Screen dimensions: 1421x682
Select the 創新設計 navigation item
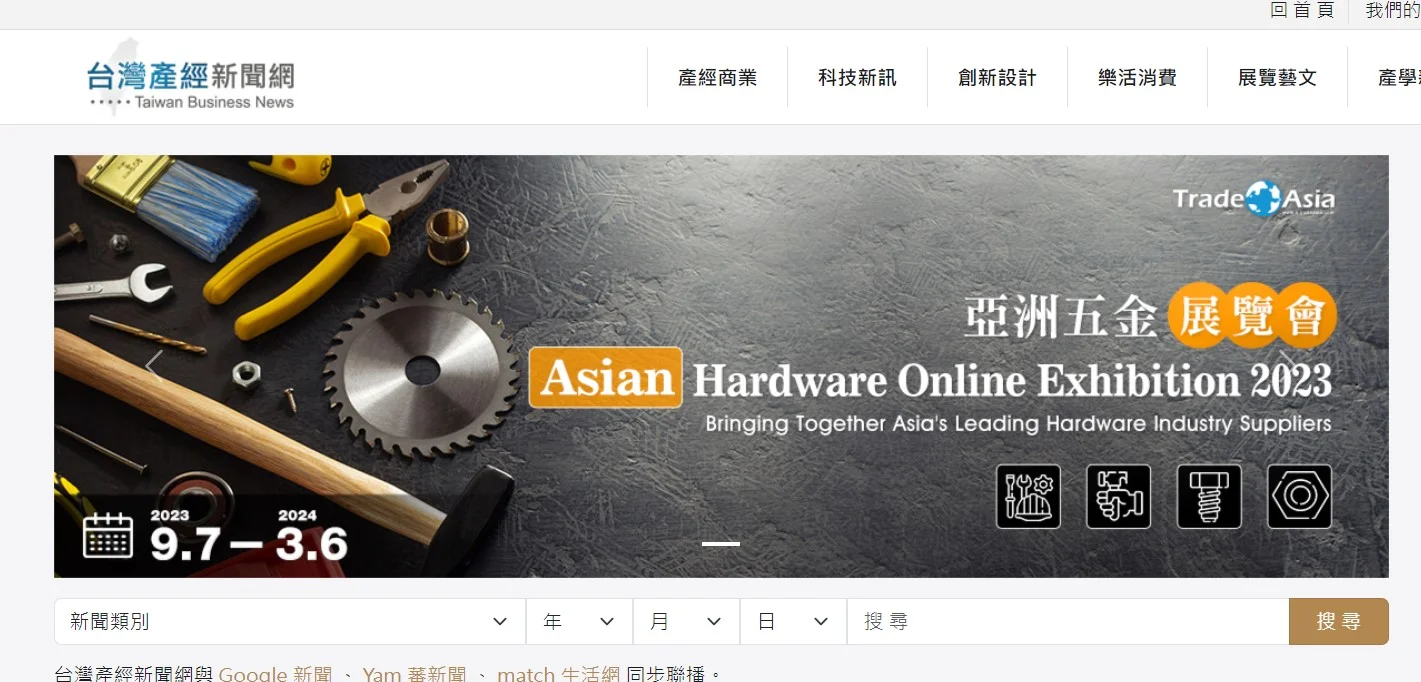(998, 78)
